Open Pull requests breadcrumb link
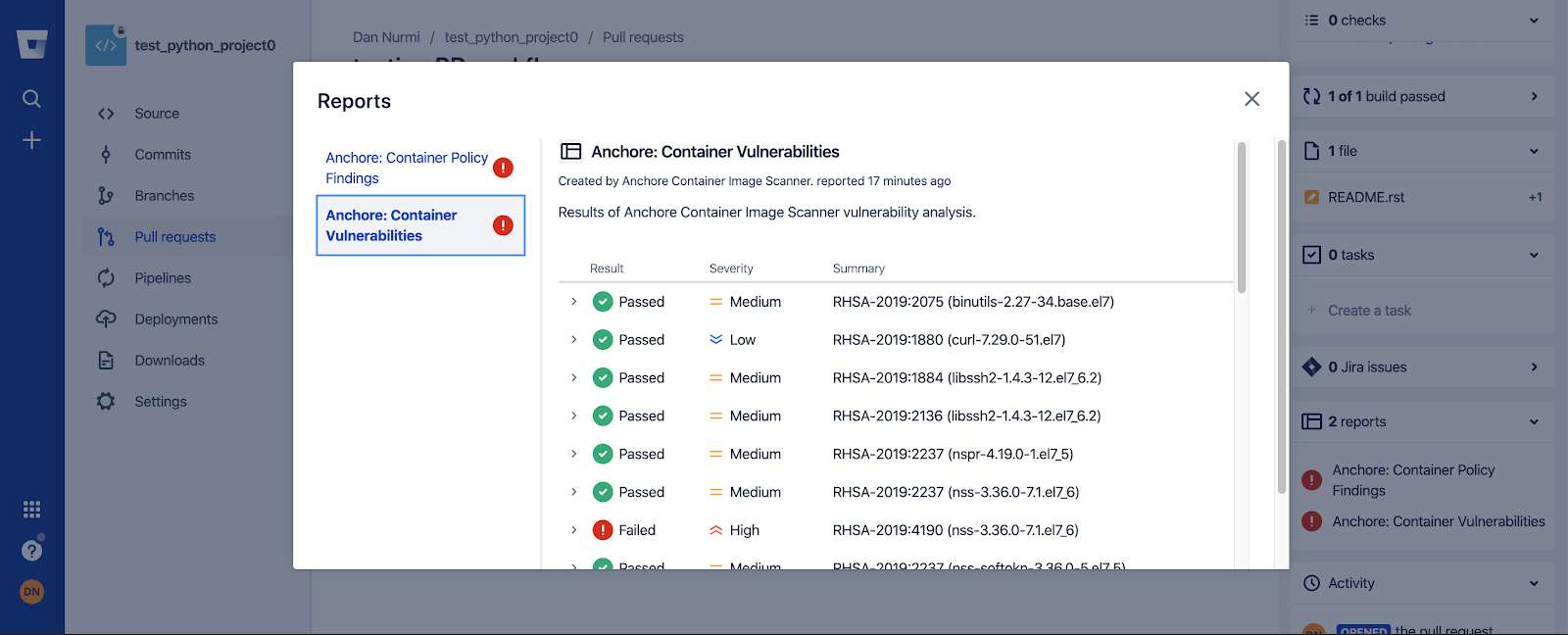 tap(643, 37)
